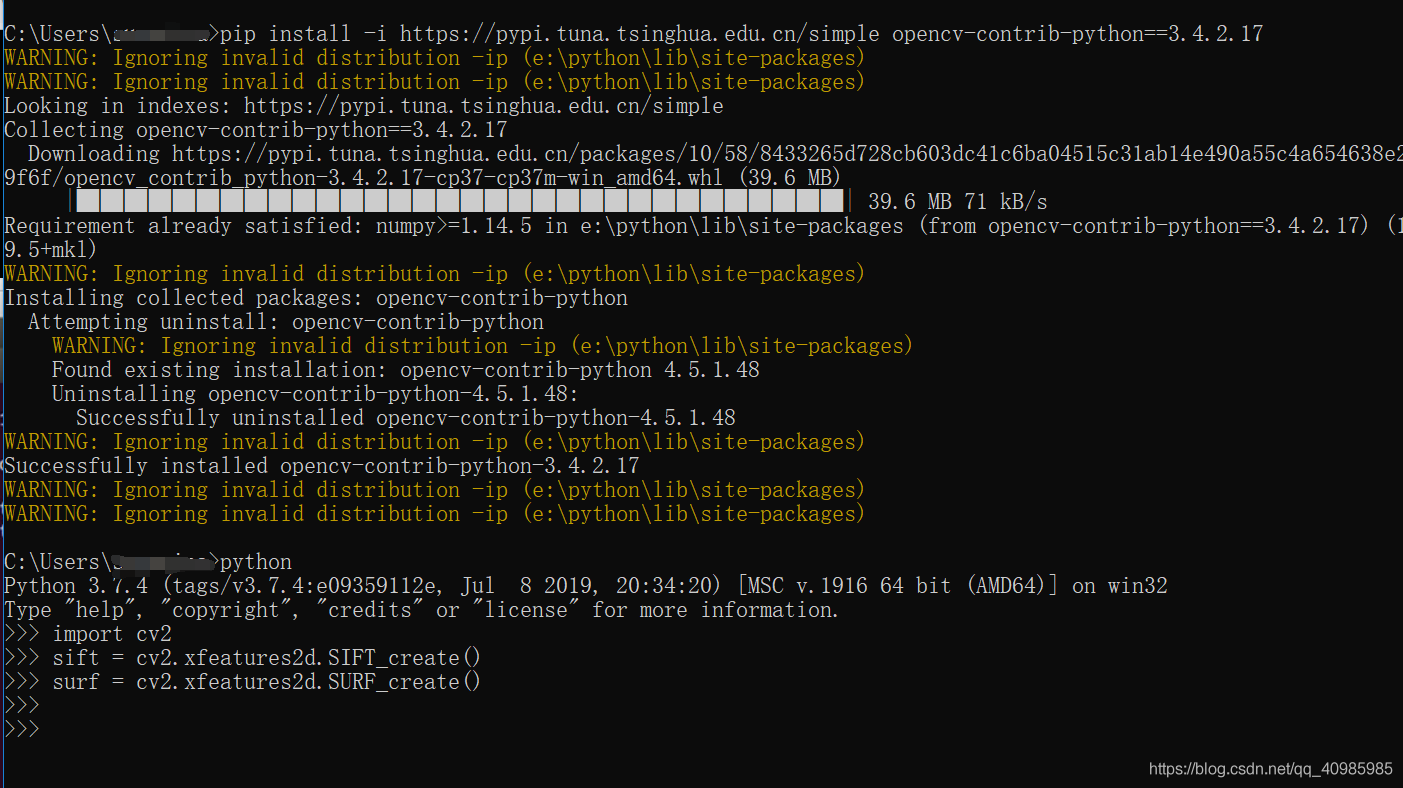1403x788 pixels.
Task: Click the SURF_create() statement line
Action: (267, 681)
